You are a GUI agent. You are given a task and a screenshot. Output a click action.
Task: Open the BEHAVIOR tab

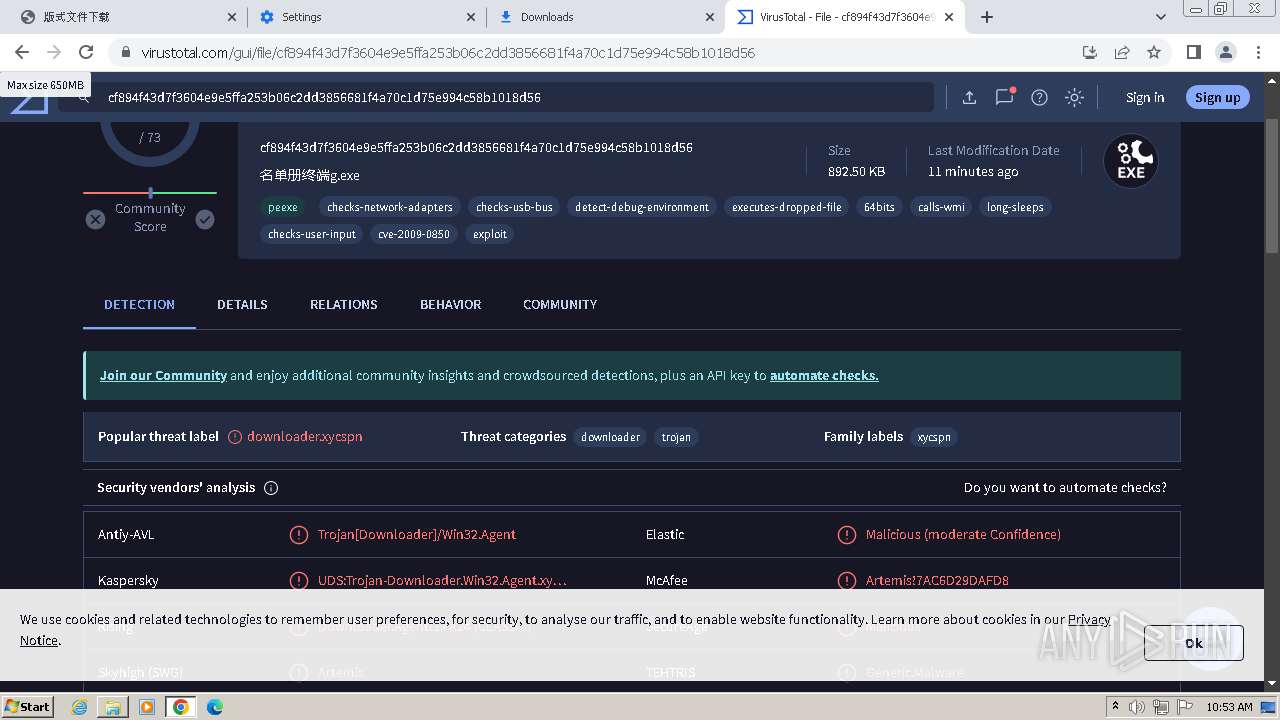(450, 304)
